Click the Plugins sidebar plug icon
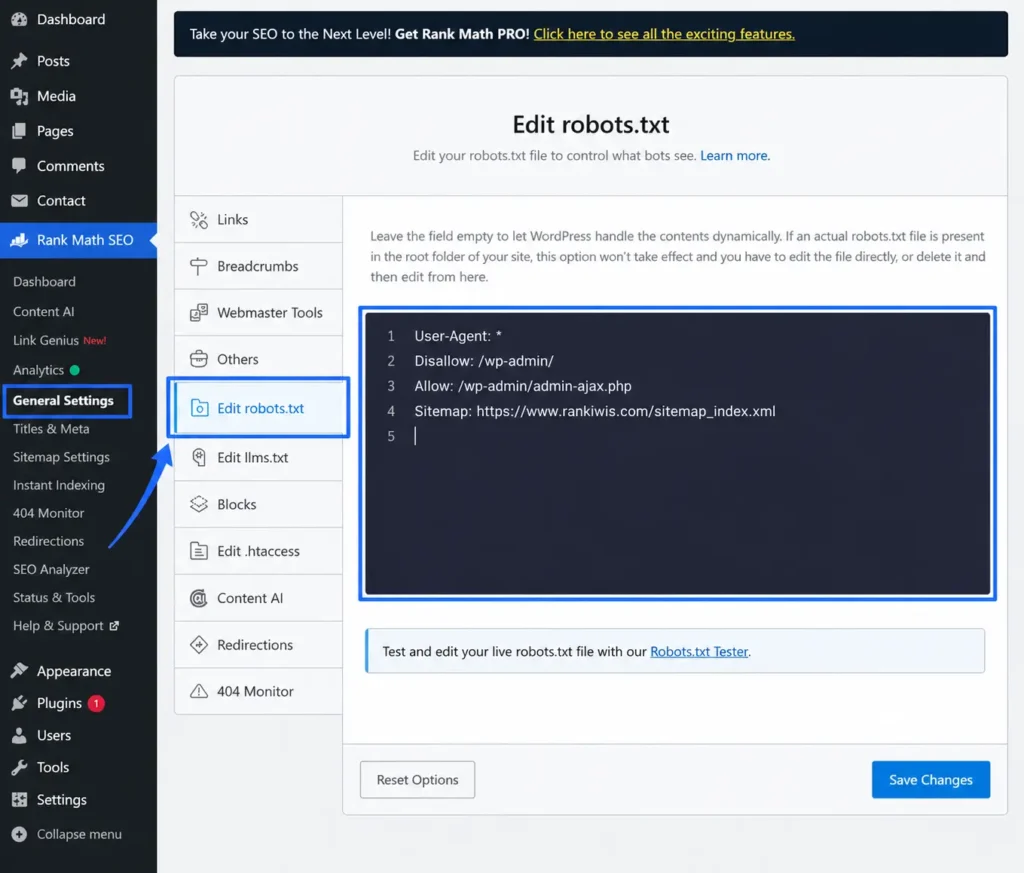Image resolution: width=1024 pixels, height=873 pixels. pos(20,703)
